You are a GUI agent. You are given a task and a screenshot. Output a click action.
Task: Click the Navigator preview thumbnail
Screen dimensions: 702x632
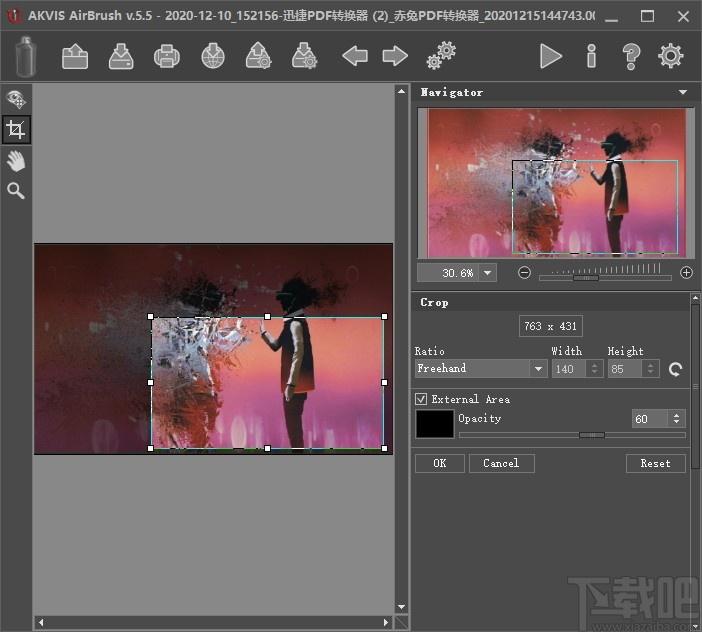click(x=556, y=183)
